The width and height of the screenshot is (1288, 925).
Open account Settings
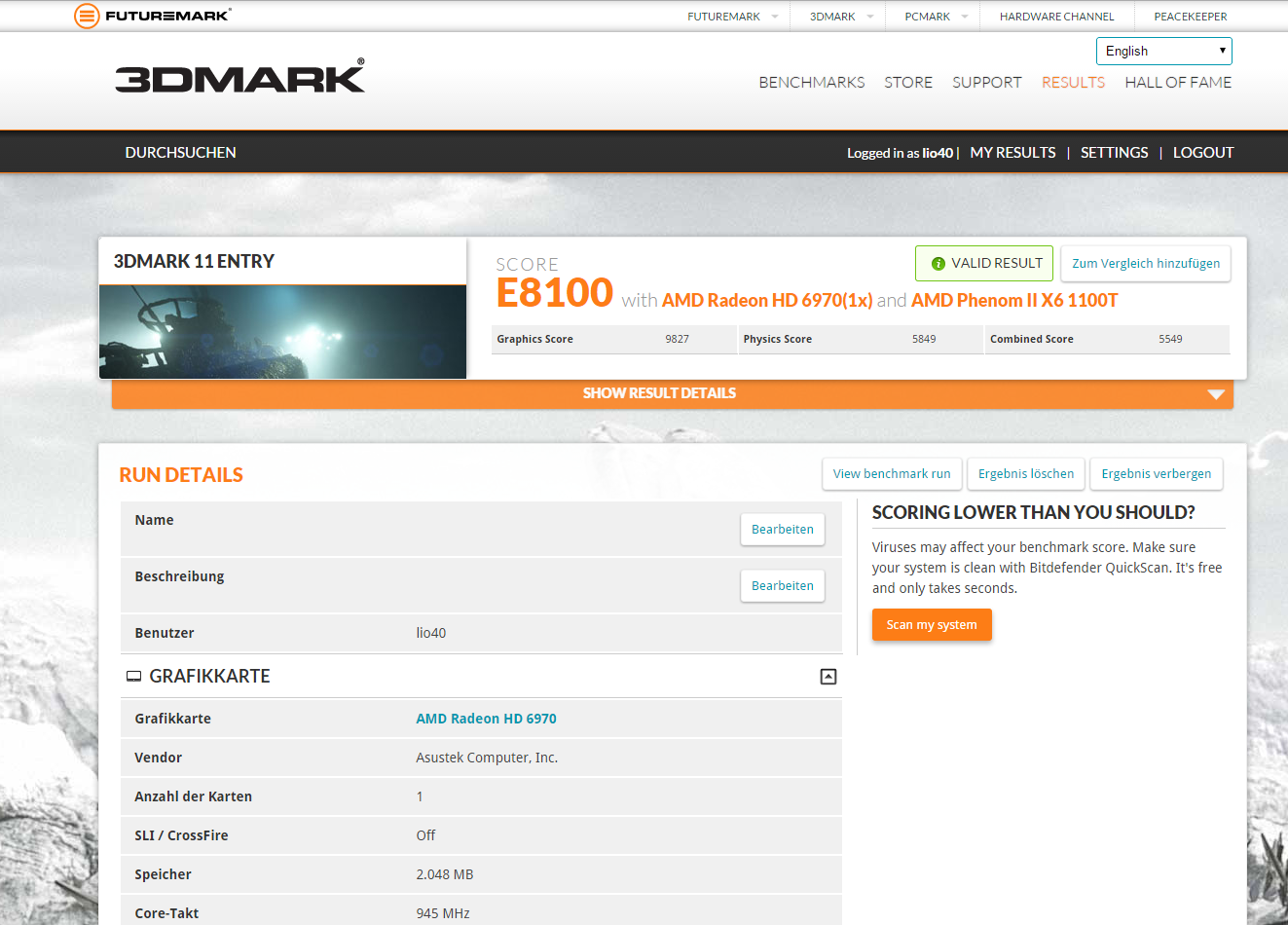coord(1114,153)
